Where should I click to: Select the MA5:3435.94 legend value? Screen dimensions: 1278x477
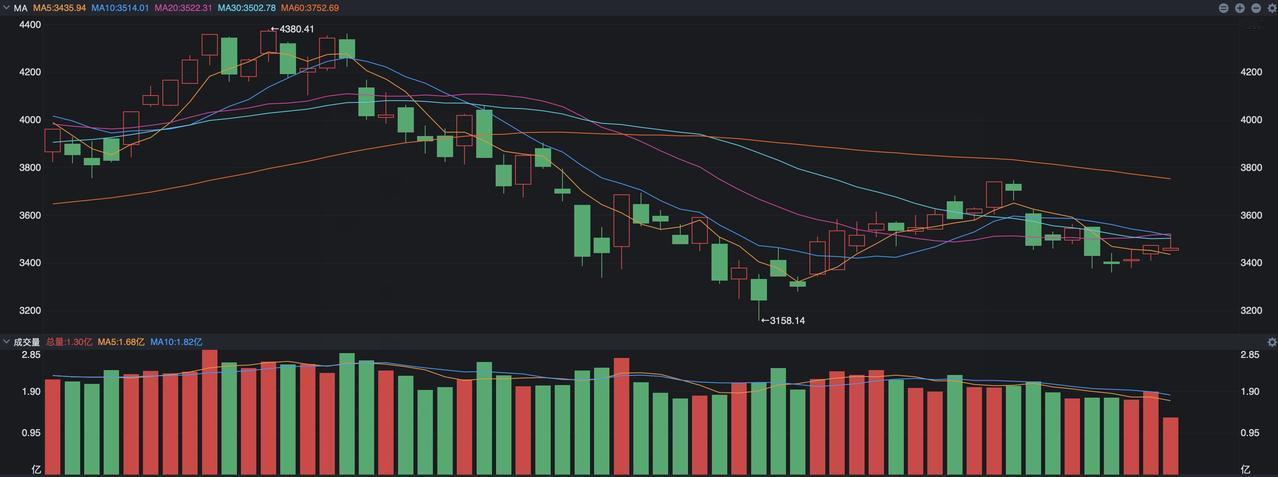[x=59, y=8]
